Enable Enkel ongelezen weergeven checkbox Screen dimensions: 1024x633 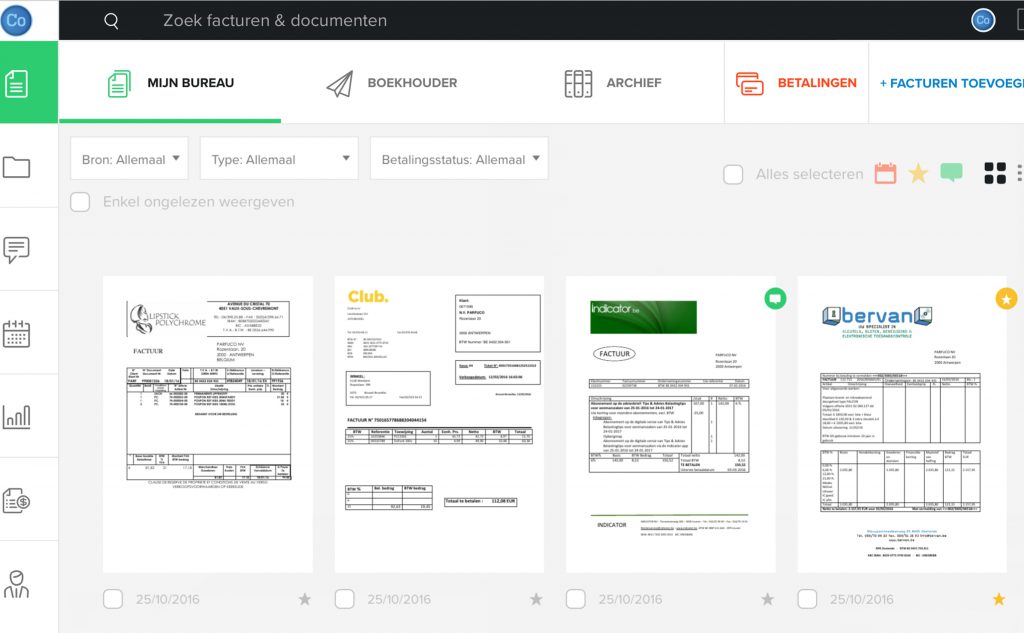click(x=81, y=202)
